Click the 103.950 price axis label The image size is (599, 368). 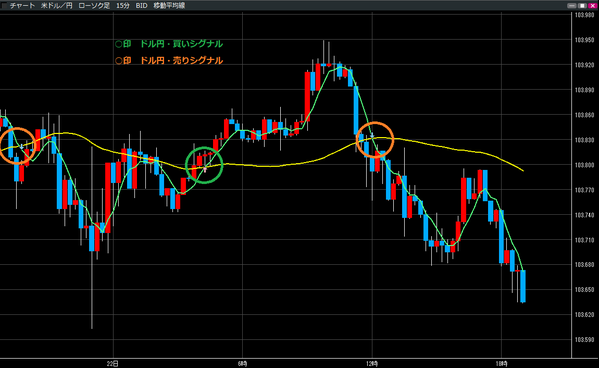(x=584, y=40)
